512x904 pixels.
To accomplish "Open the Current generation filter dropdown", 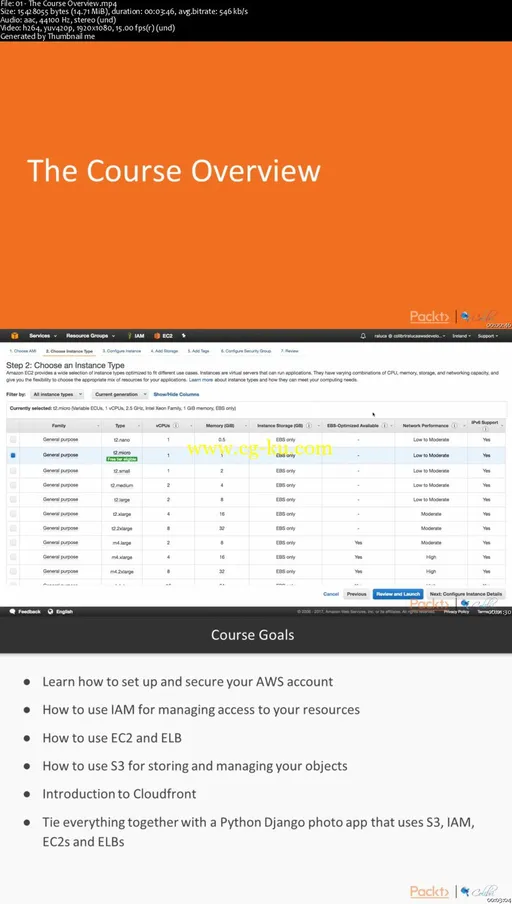I will click(x=119, y=394).
